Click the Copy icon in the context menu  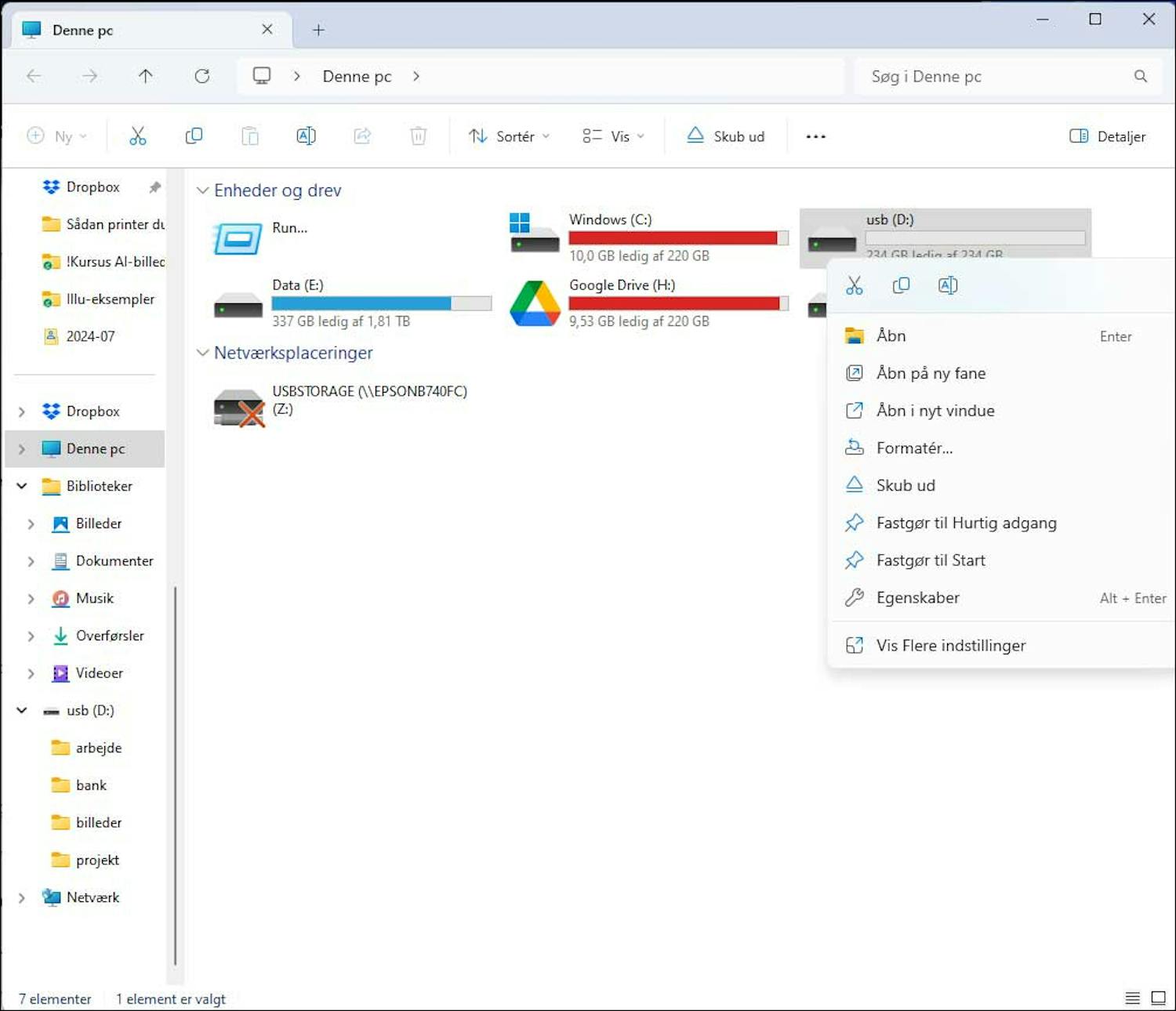pyautogui.click(x=901, y=284)
